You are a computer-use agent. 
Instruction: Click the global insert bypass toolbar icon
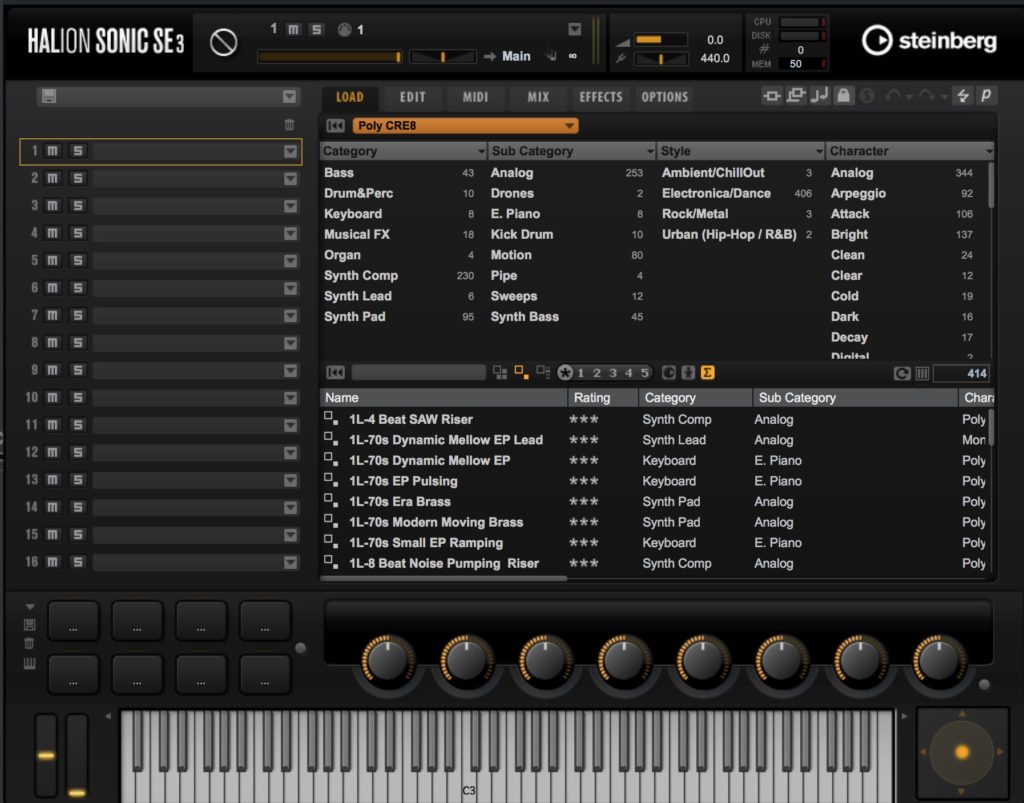tap(771, 96)
